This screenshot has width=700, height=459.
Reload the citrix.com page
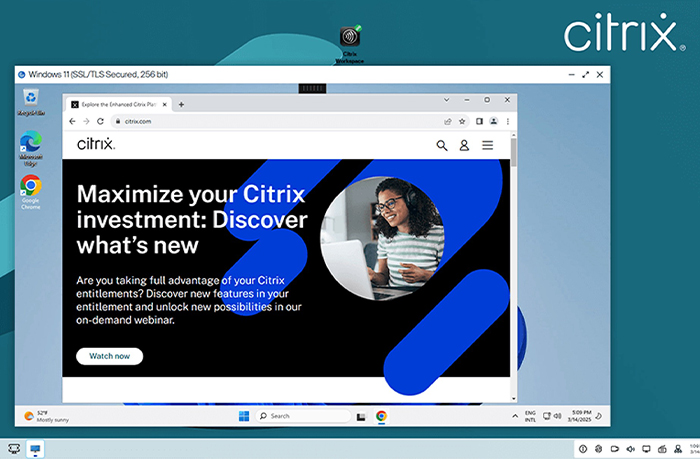tap(100, 121)
